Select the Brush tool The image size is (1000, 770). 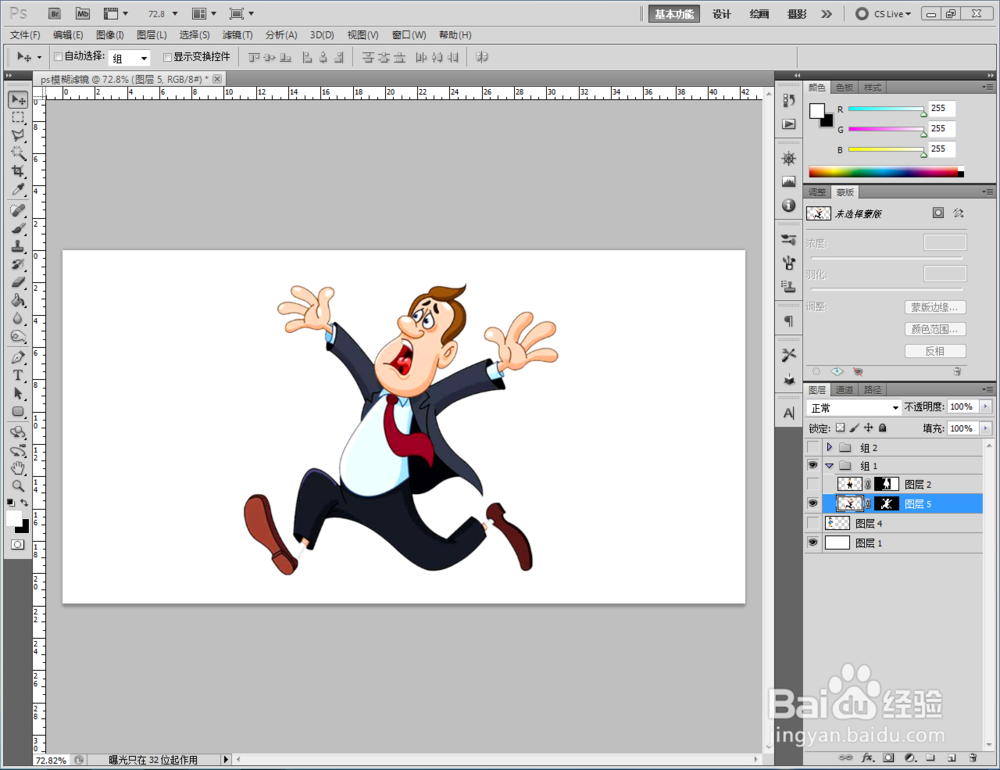(18, 228)
